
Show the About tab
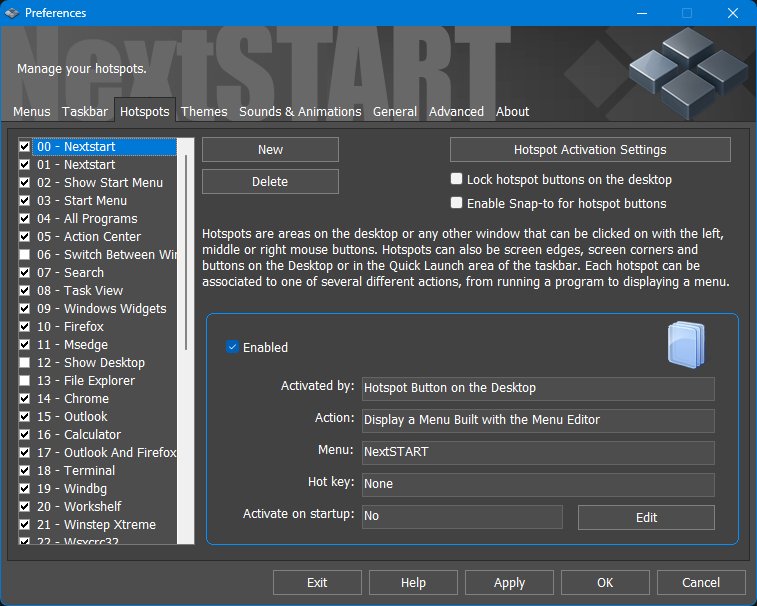point(513,112)
